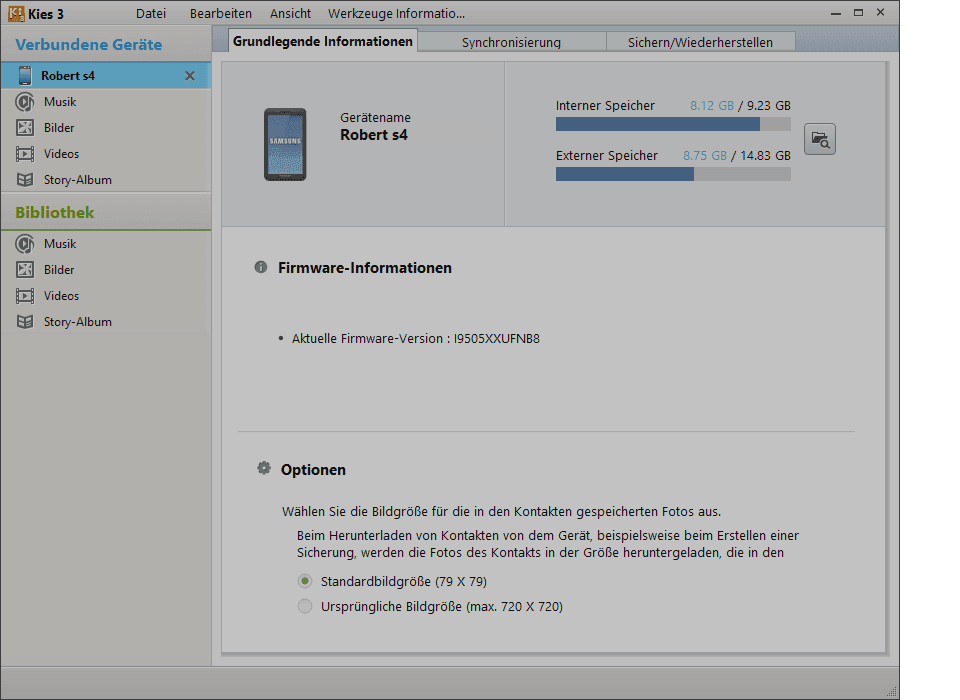Open the Ansicht menu
960x700 pixels.
(x=290, y=13)
